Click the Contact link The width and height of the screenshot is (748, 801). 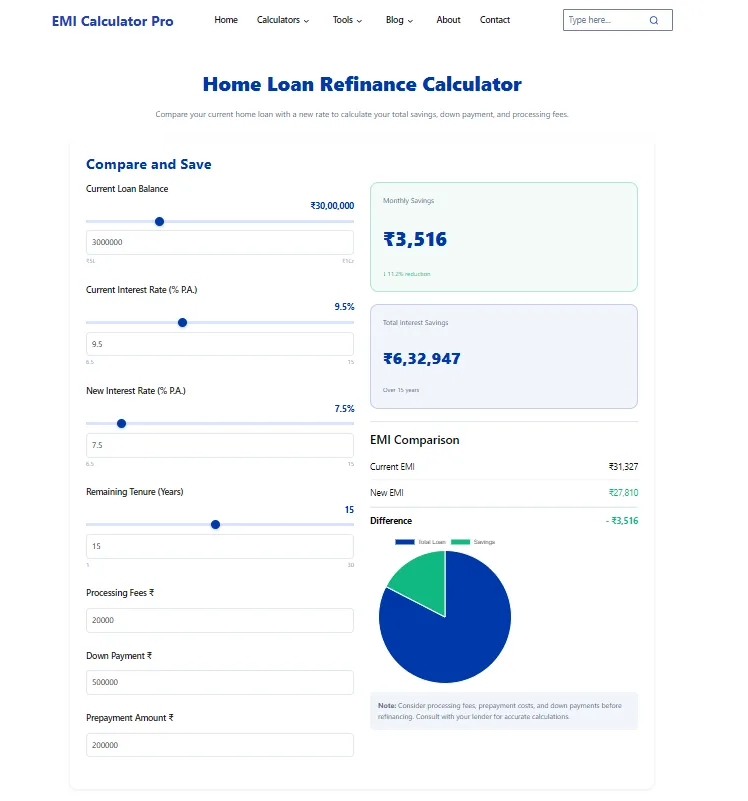coord(495,20)
